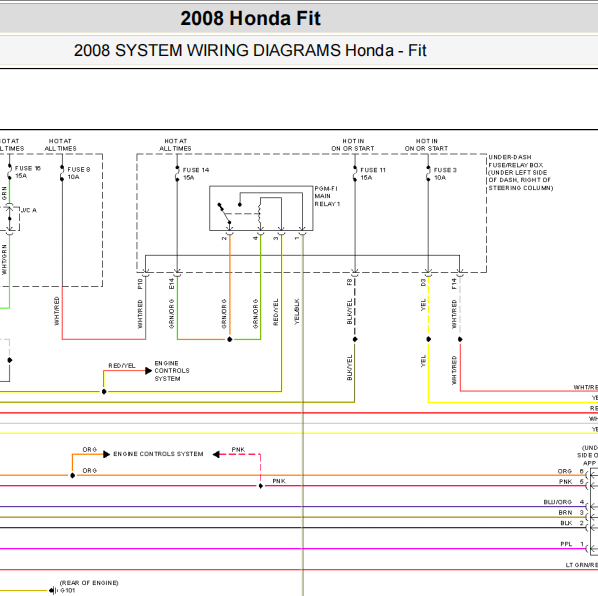Screen dimensions: 598x596
Task: Click HOT IN ON OR START above Fuse 11
Action: click(x=353, y=145)
